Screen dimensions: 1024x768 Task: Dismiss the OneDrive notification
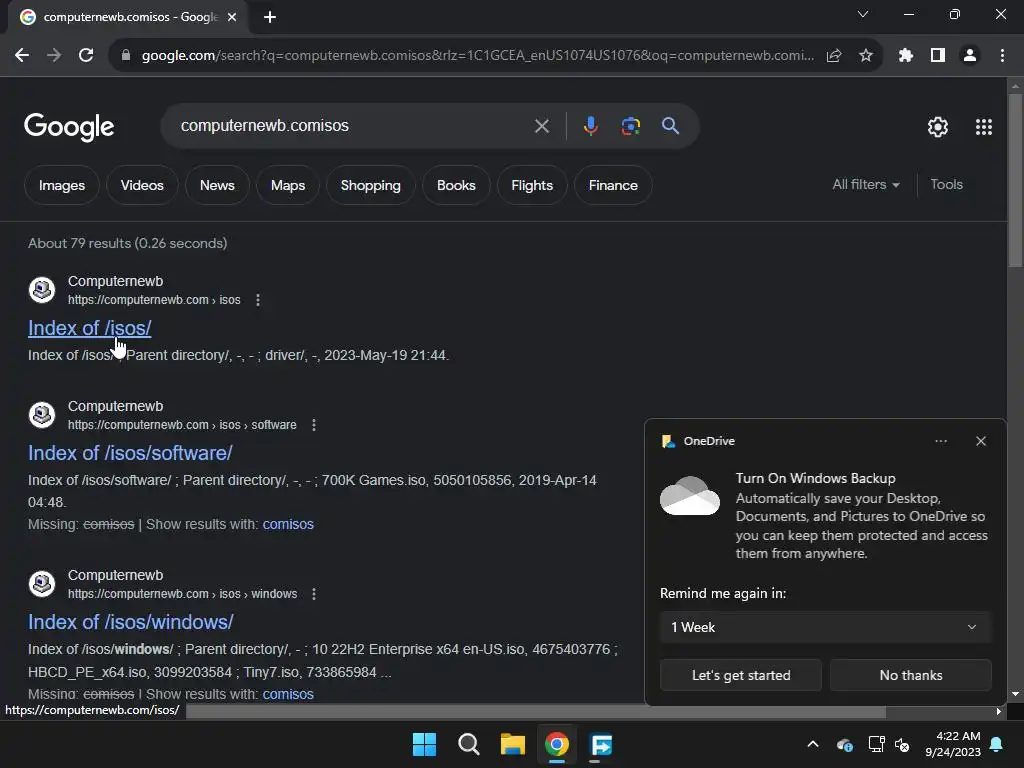click(x=980, y=441)
